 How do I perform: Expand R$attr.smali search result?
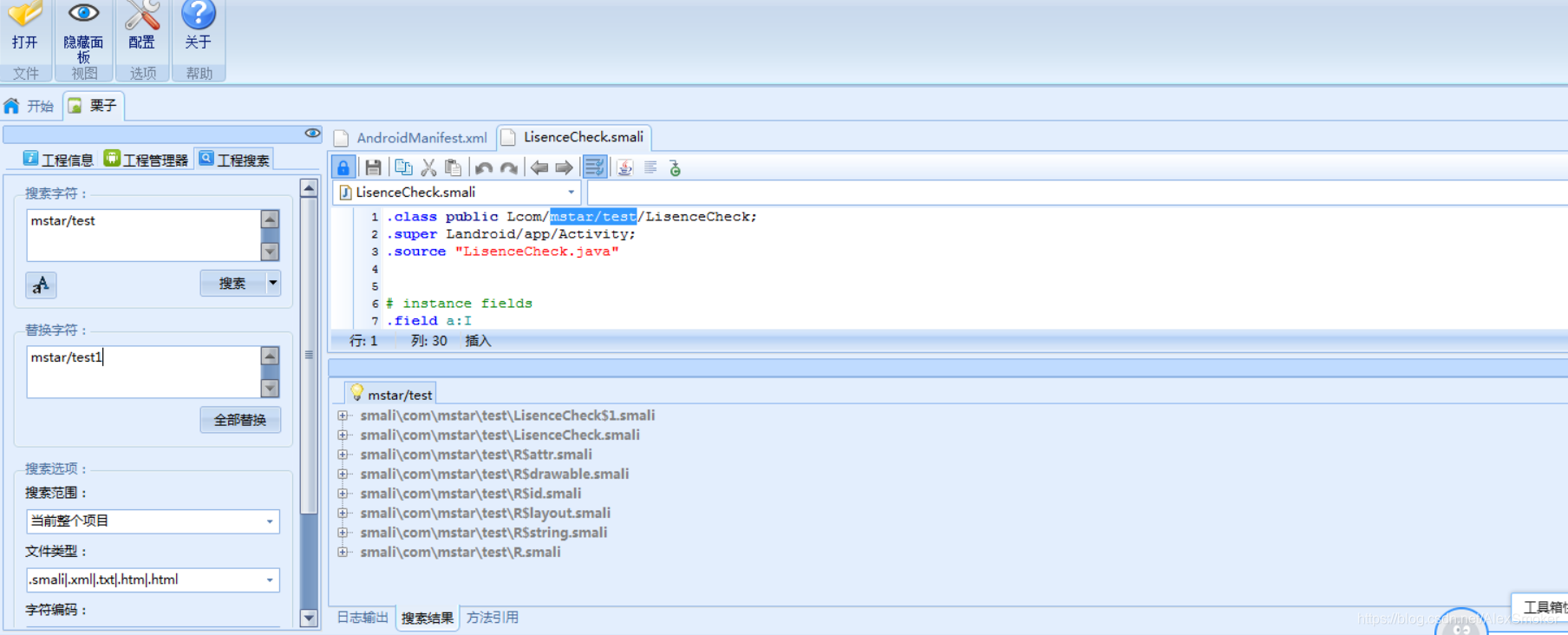coord(343,455)
